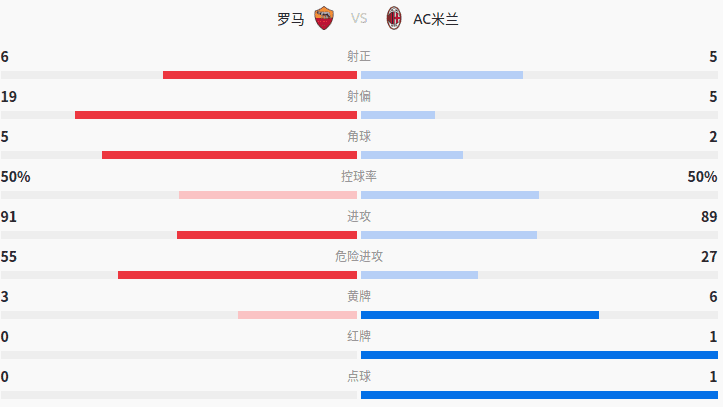The image size is (723, 407).
Task: Click Roma's 55 危险进攻 value
Action: (x=9, y=257)
